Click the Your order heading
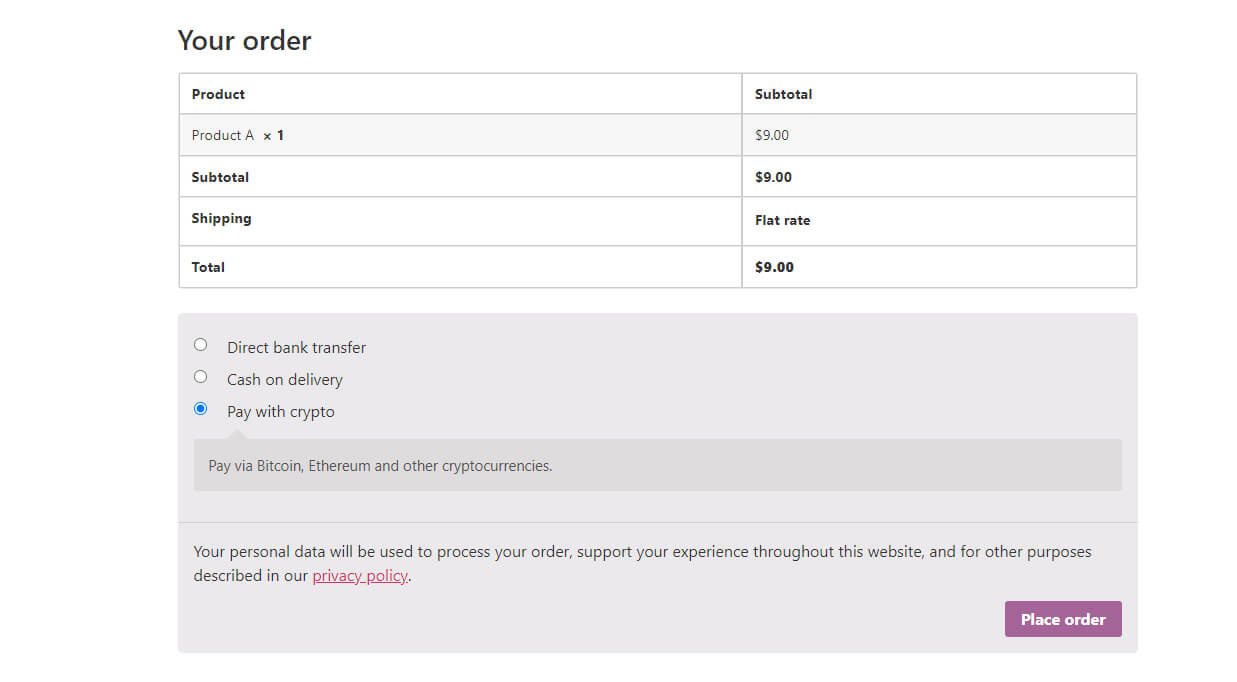This screenshot has width=1237, height=682. [244, 40]
